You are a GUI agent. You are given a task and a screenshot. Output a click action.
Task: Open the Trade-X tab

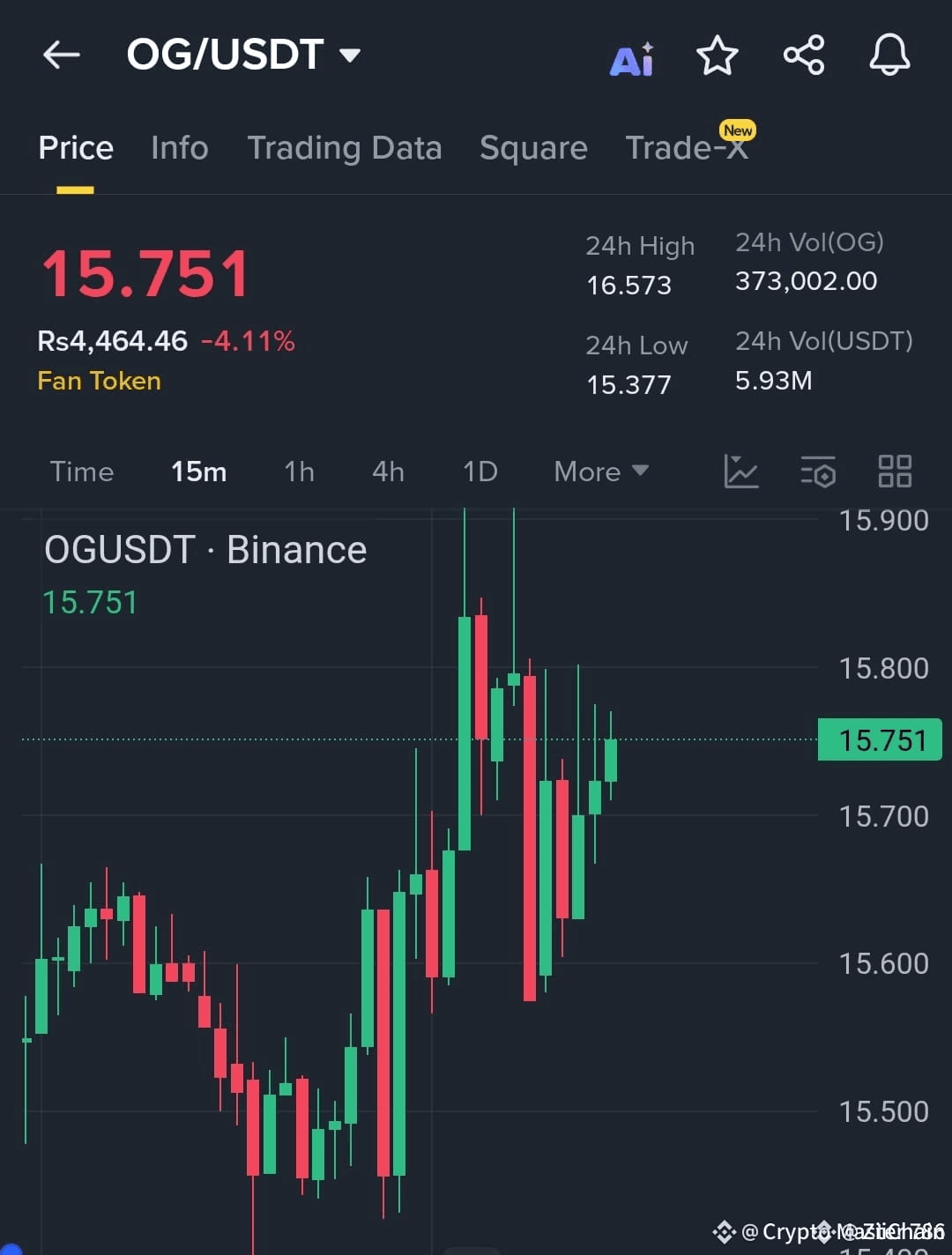click(687, 148)
